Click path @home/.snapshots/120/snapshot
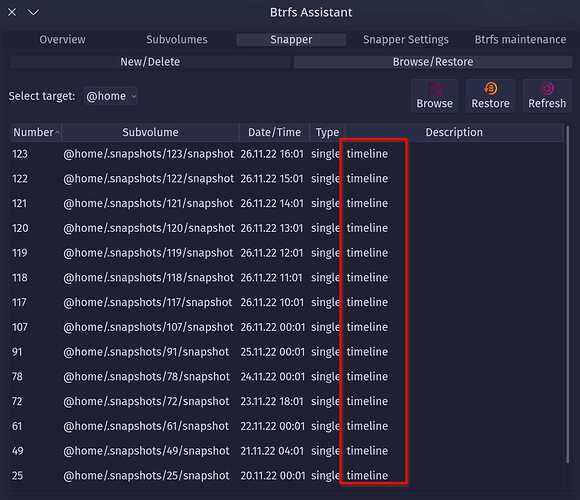Viewport: 580px width, 500px height. tap(149, 228)
